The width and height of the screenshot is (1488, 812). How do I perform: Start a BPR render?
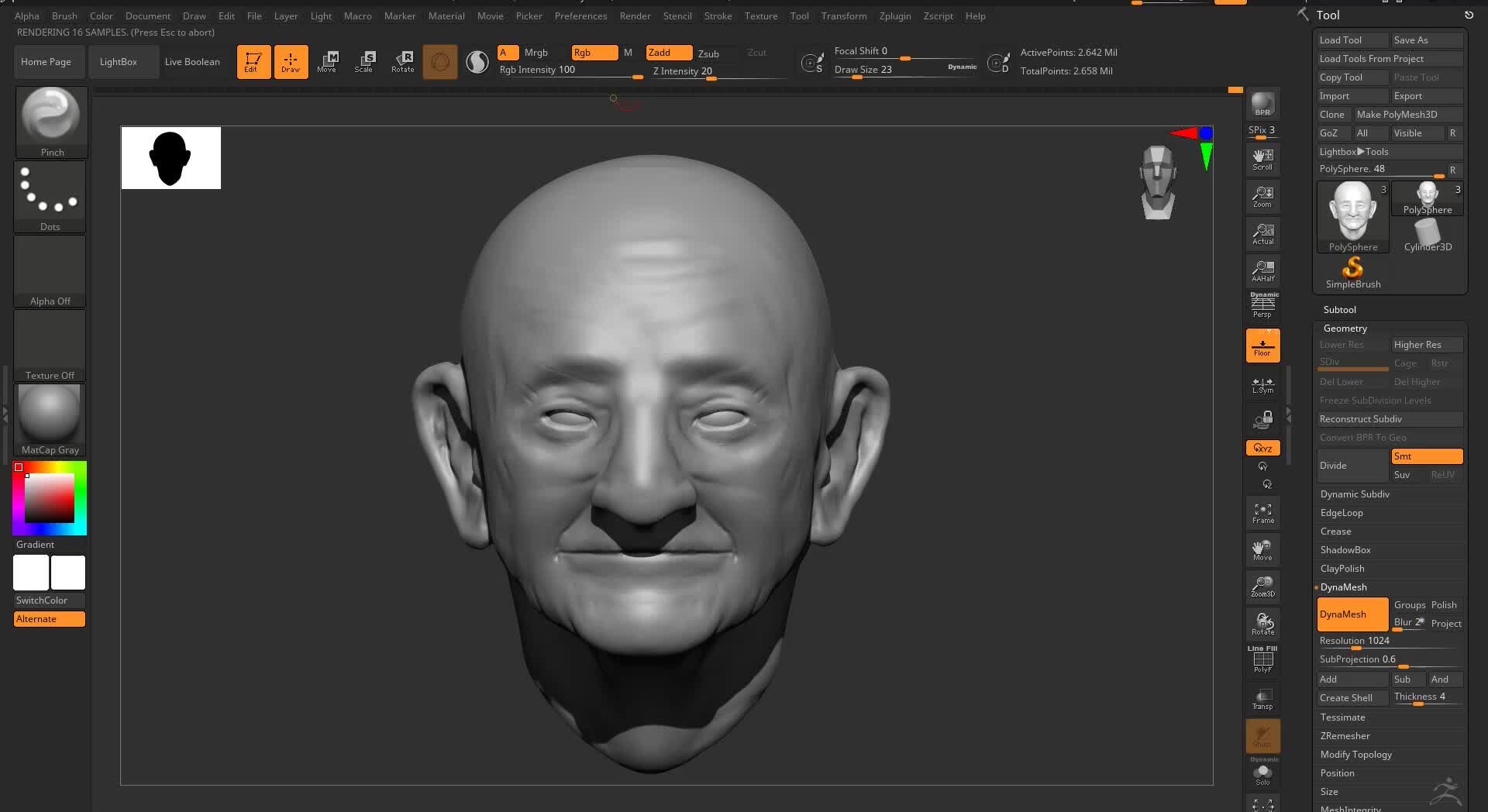click(x=1262, y=104)
